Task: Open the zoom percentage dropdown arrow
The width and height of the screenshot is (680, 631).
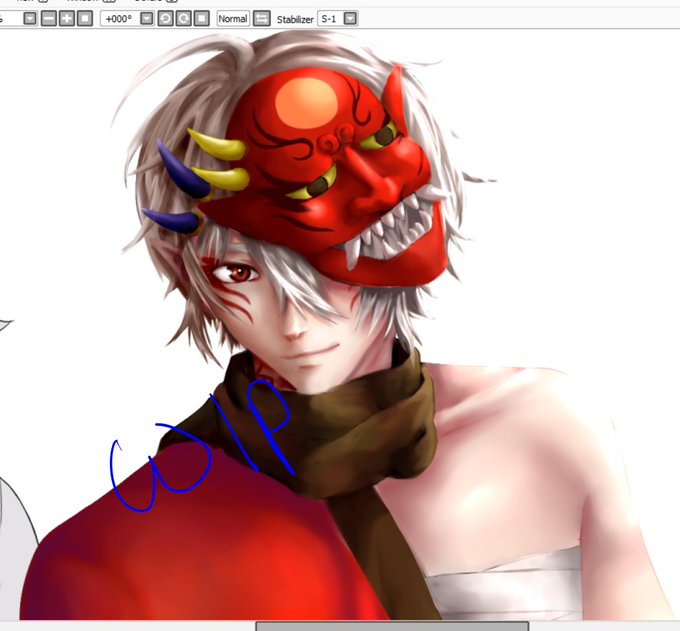Action: click(x=30, y=19)
